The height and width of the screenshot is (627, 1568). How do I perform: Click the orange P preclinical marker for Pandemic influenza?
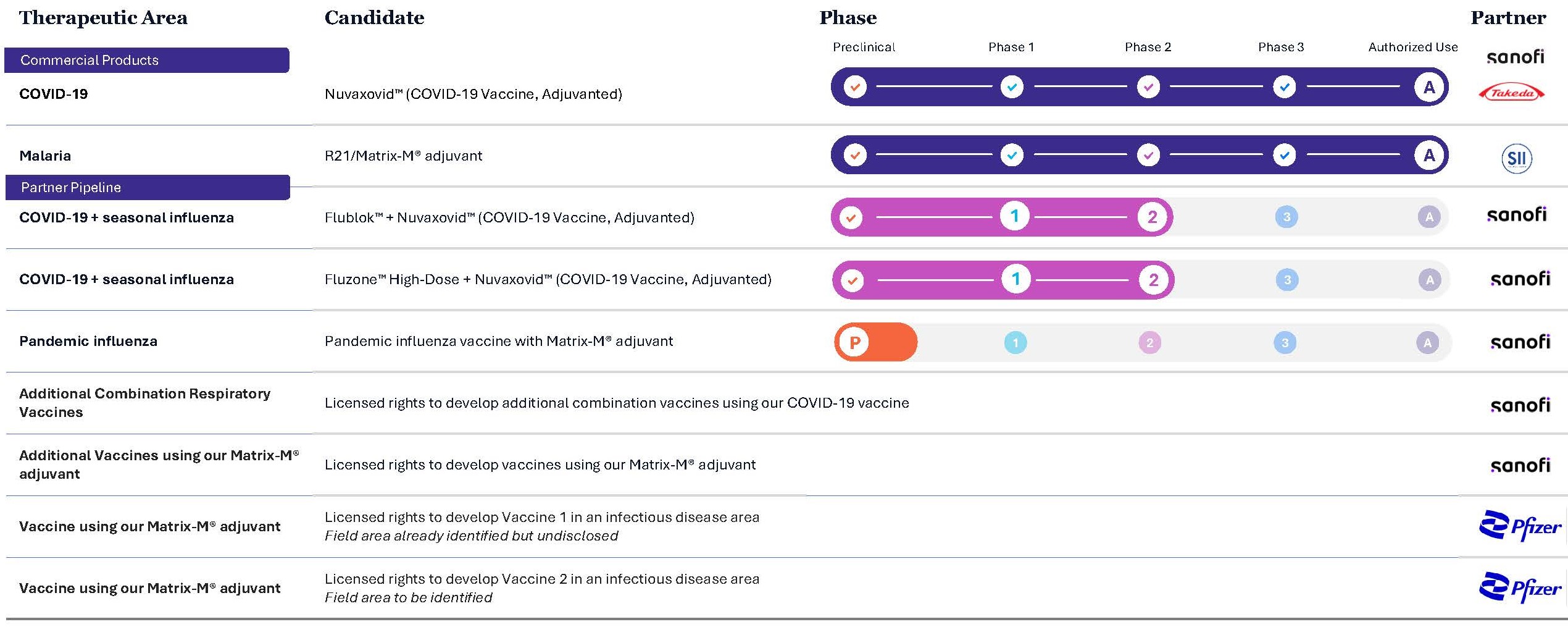pos(855,342)
